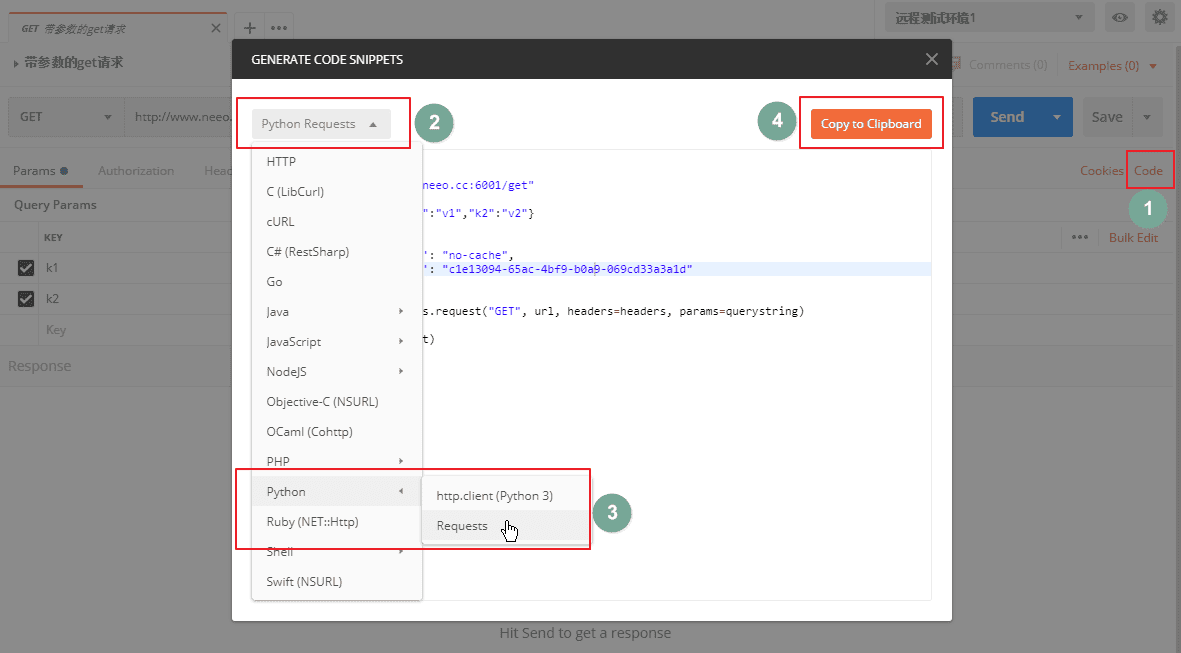This screenshot has height=653, width=1181.
Task: Click the Bulk Edit link
Action: click(1133, 237)
